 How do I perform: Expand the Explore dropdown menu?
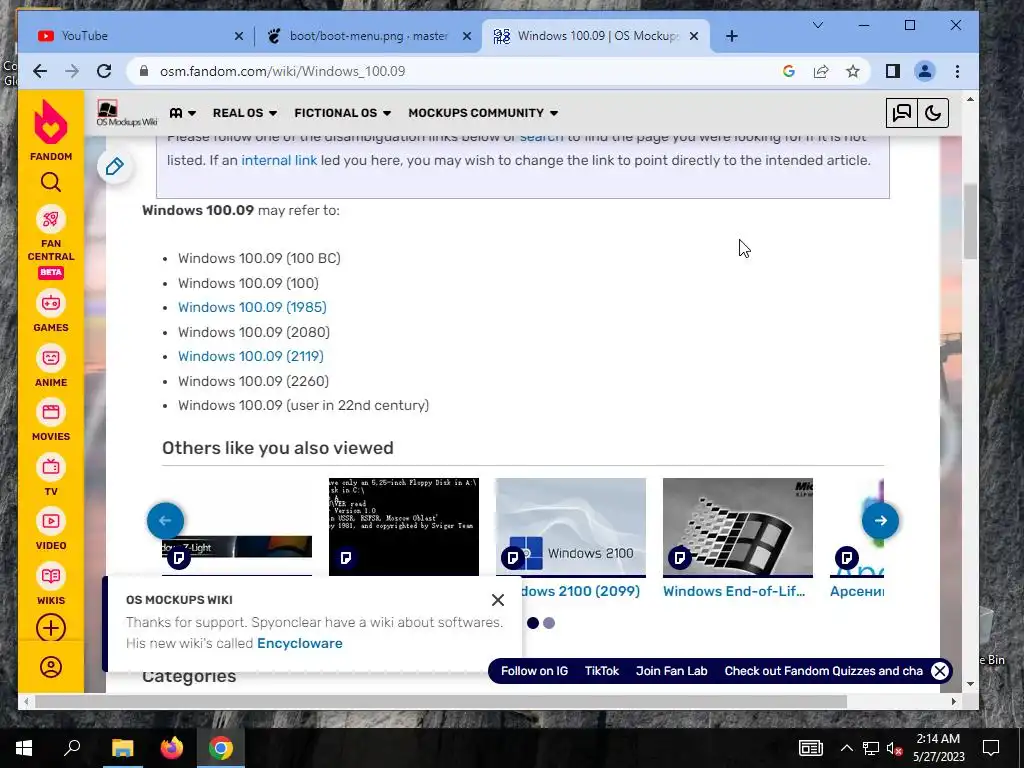point(183,113)
